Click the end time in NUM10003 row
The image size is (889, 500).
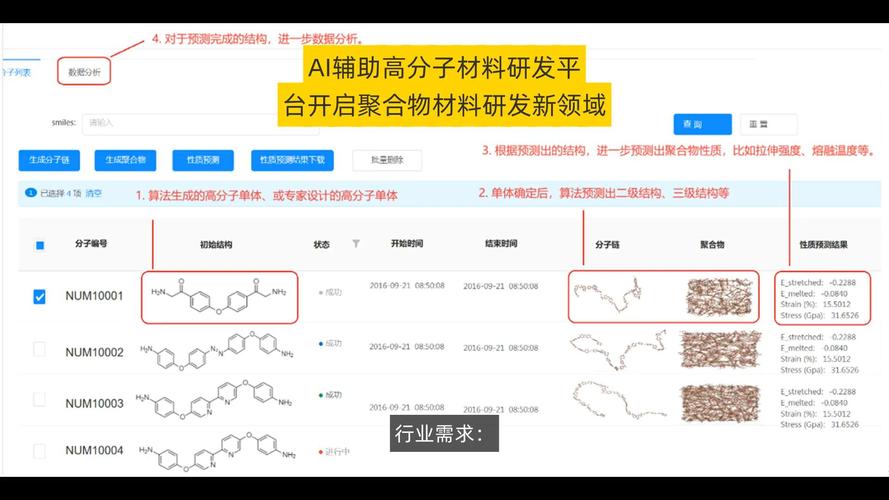(x=501, y=410)
